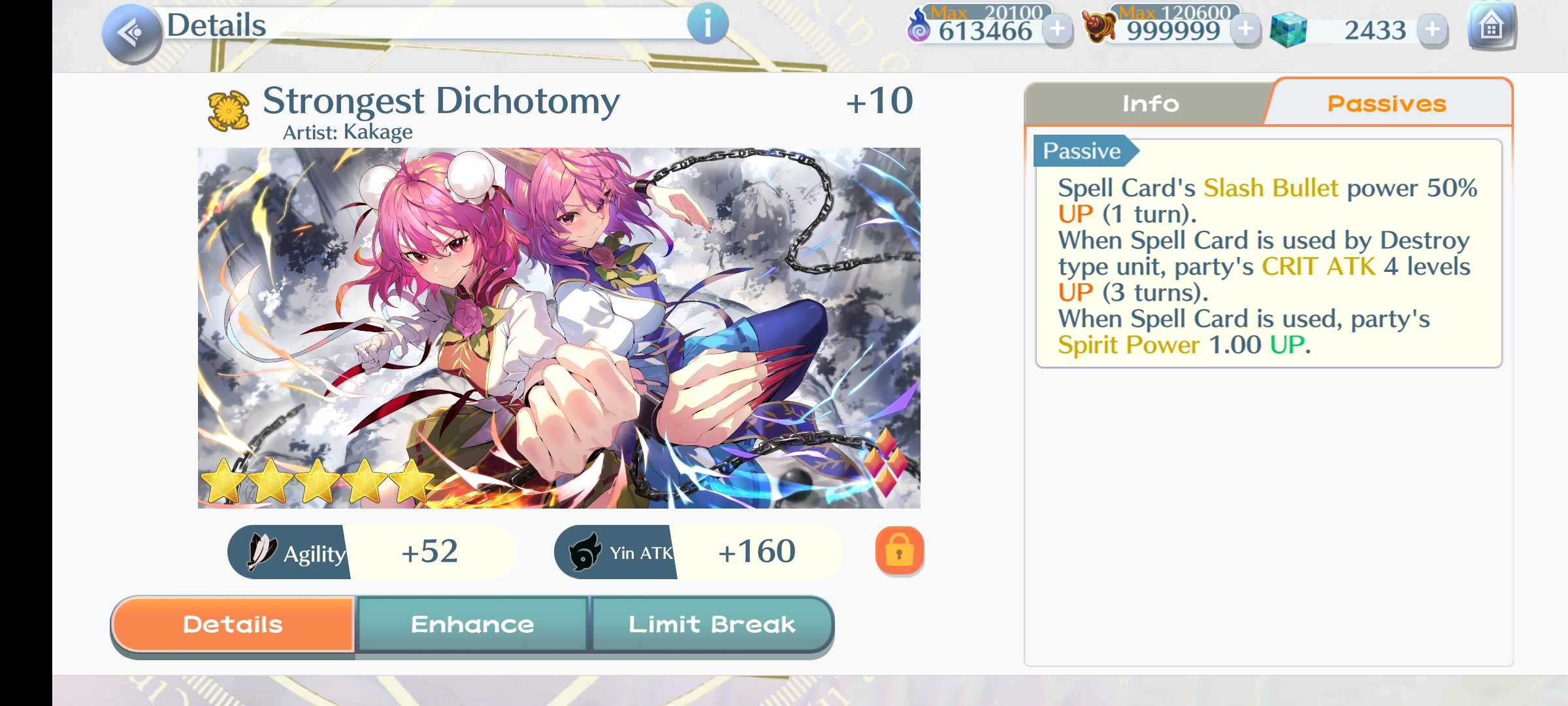The width and height of the screenshot is (1568, 706).
Task: Add more spirit points with plus
Action: pos(1058,29)
